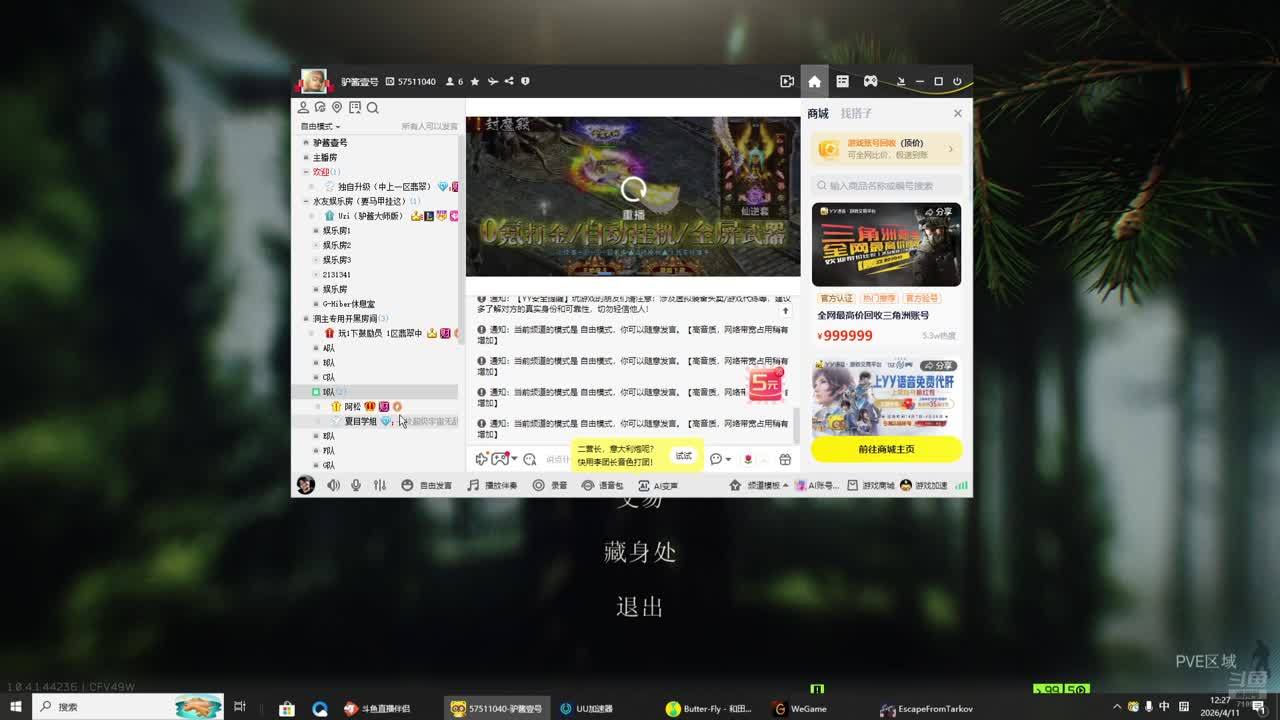1280x720 pixels.
Task: Toggle 录音 recording
Action: pos(550,485)
